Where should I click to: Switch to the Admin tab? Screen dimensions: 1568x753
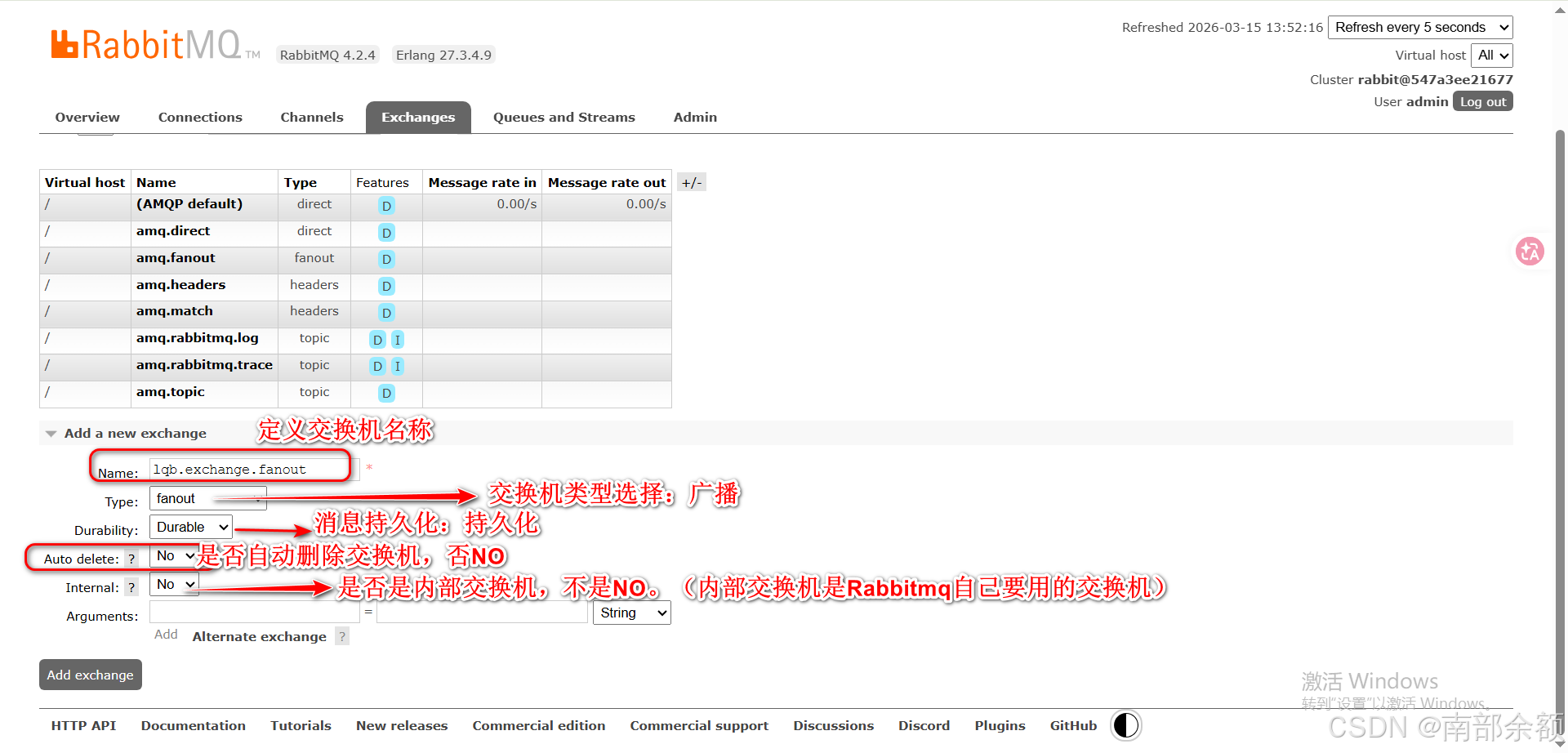695,118
